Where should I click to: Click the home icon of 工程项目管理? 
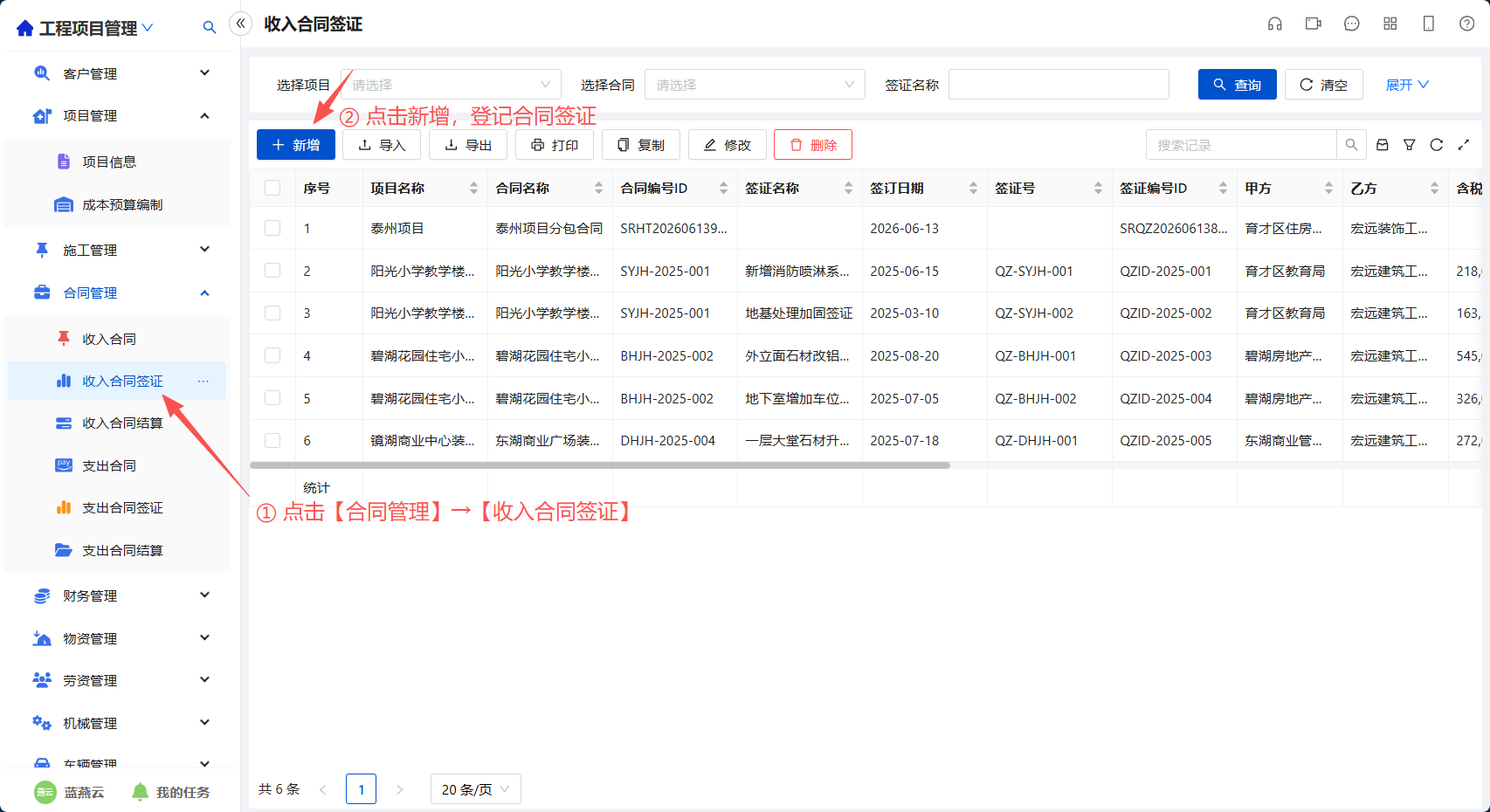[x=25, y=28]
